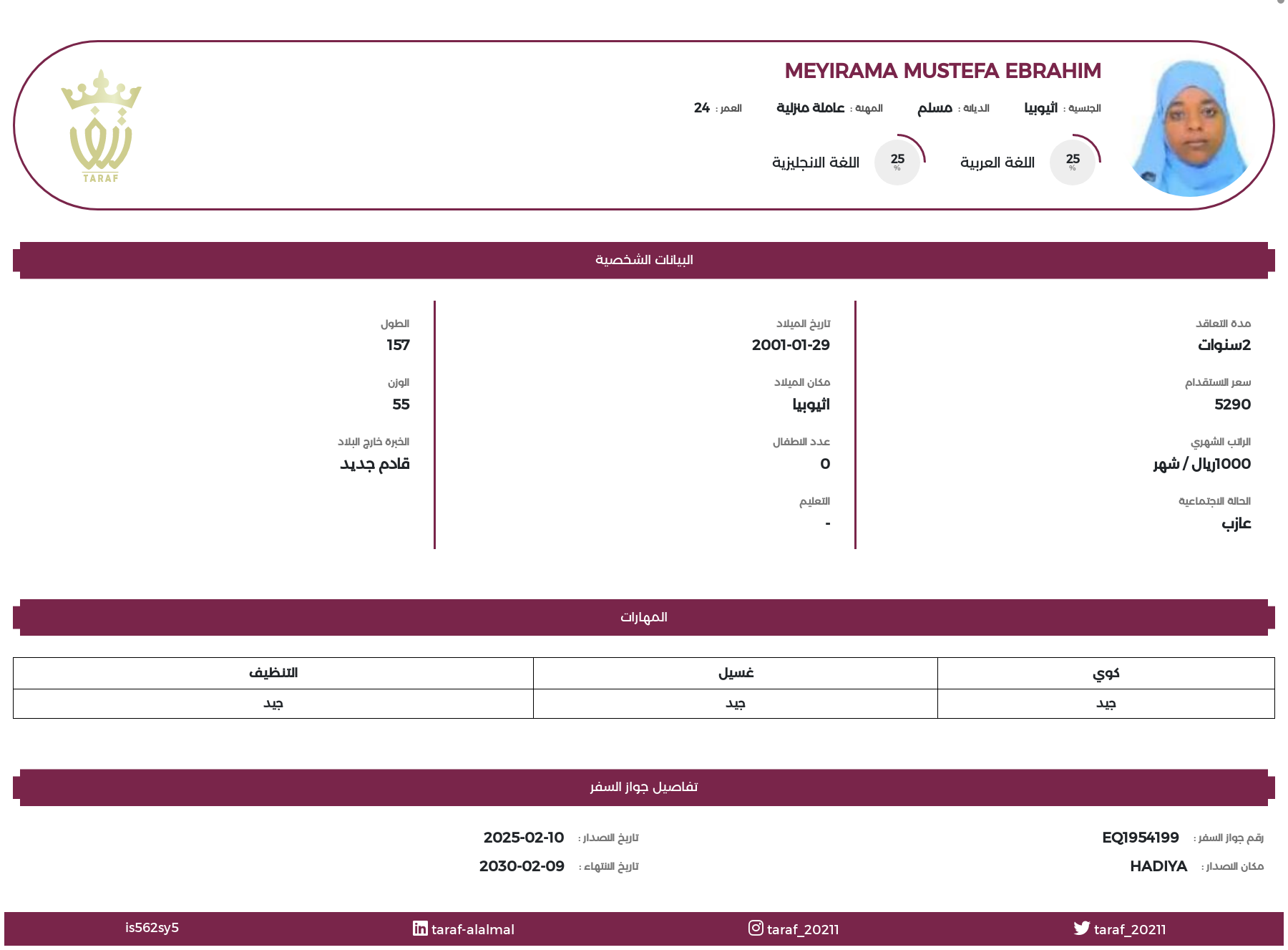Click the تفاصيل جواز السفر section header
Image resolution: width=1288 pixels, height=950 pixels.
(644, 787)
